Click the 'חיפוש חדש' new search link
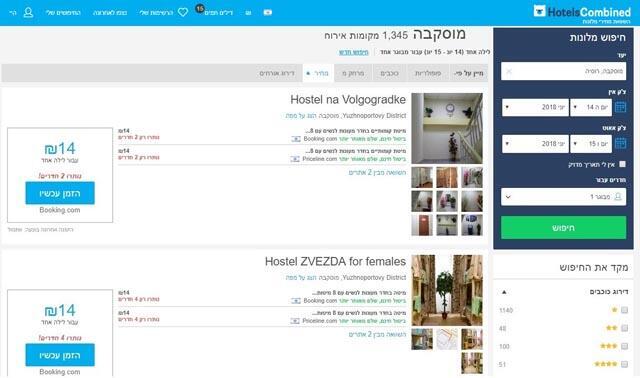Image resolution: width=640 pixels, height=378 pixels. pos(353,52)
